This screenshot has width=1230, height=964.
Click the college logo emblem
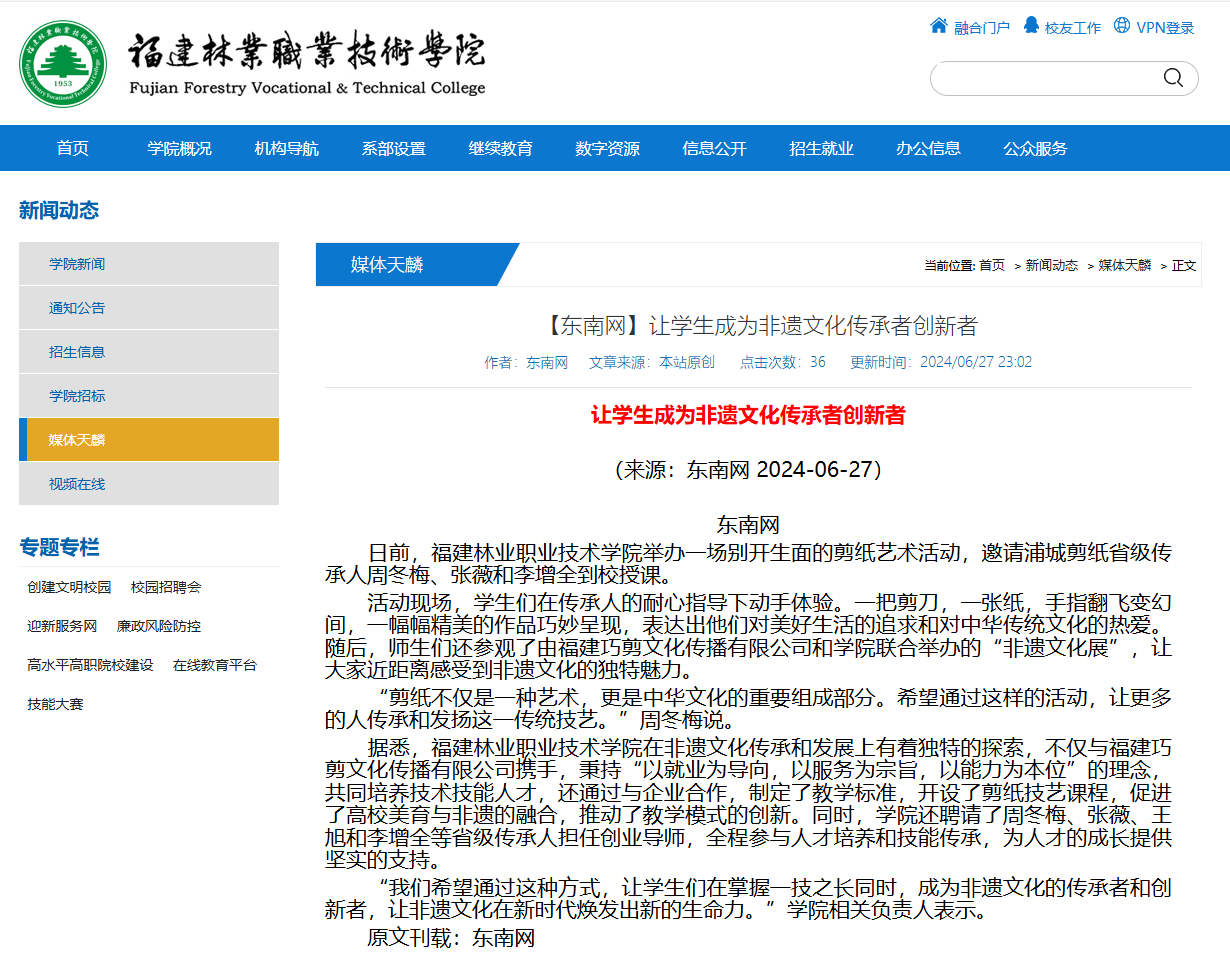(x=63, y=63)
